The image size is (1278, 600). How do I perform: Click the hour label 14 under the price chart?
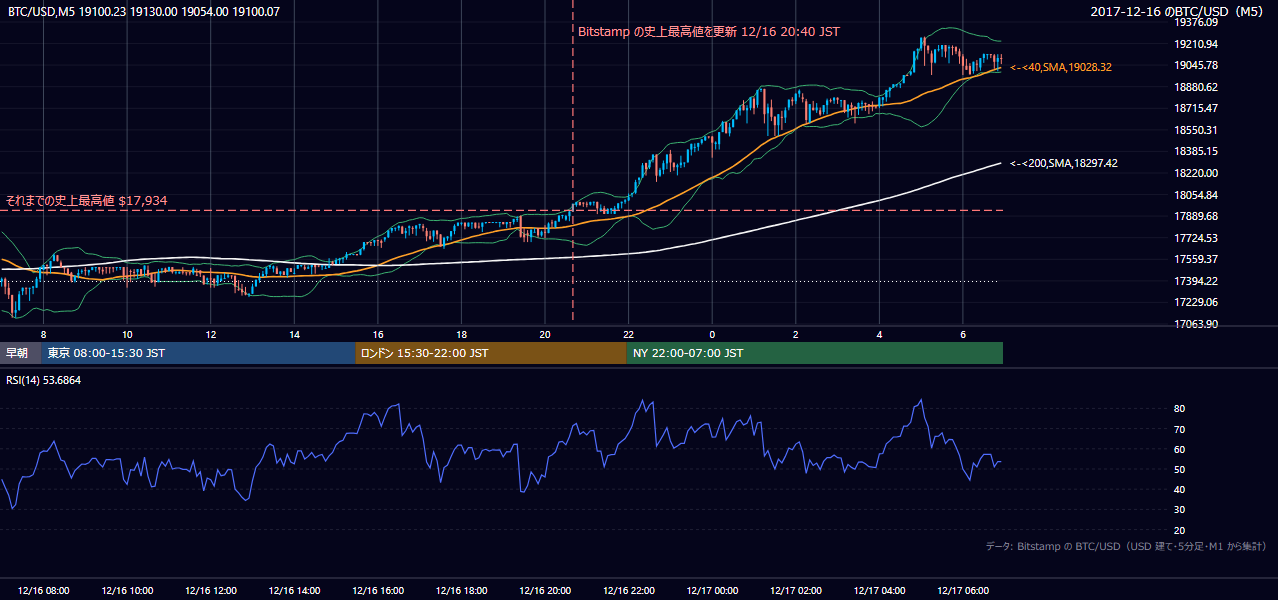(x=295, y=334)
